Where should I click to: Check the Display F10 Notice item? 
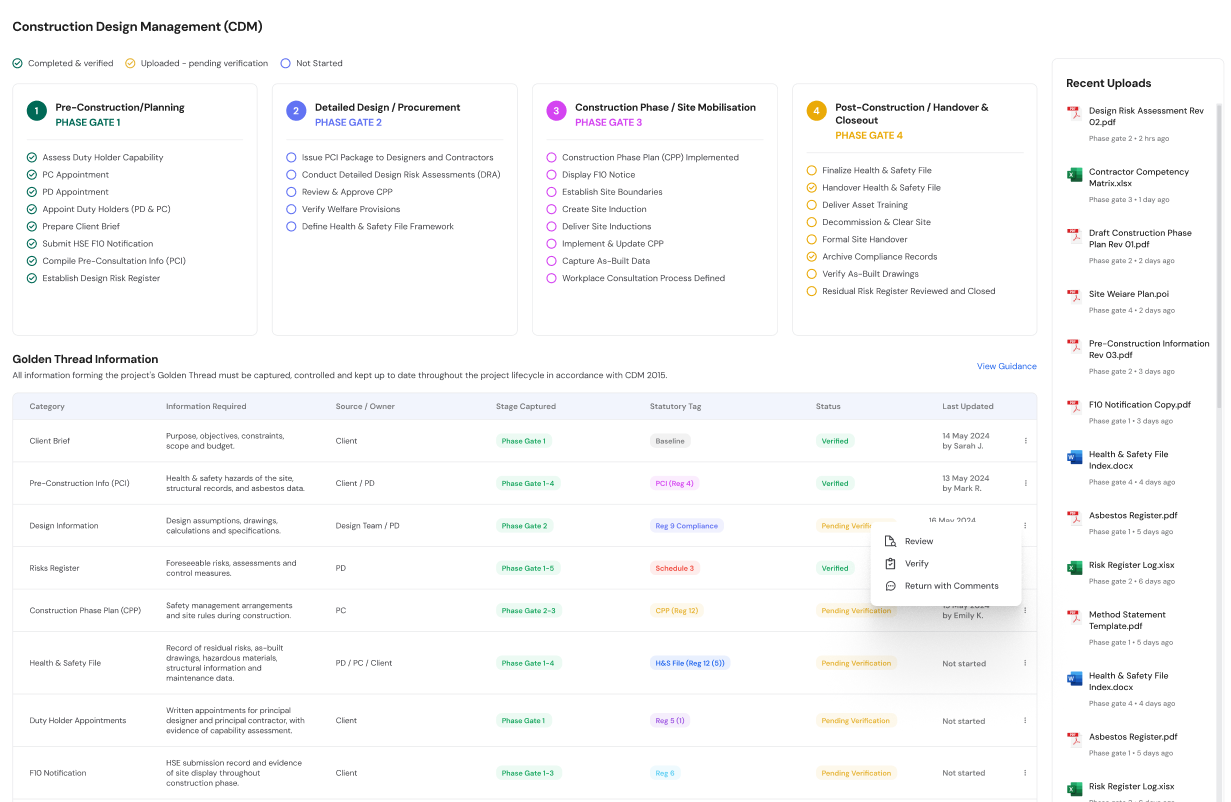(x=551, y=175)
